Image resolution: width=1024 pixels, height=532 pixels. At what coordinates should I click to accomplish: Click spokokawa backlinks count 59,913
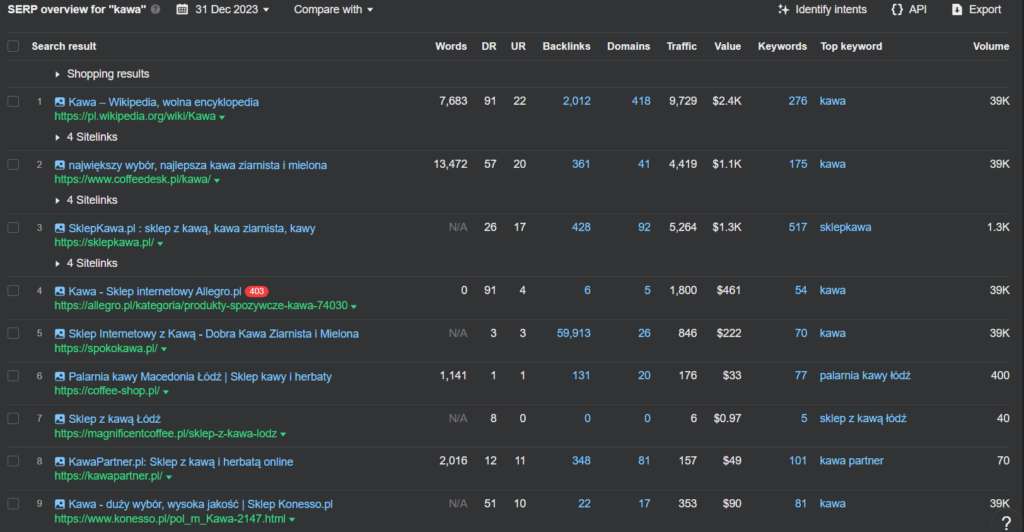click(x=573, y=334)
